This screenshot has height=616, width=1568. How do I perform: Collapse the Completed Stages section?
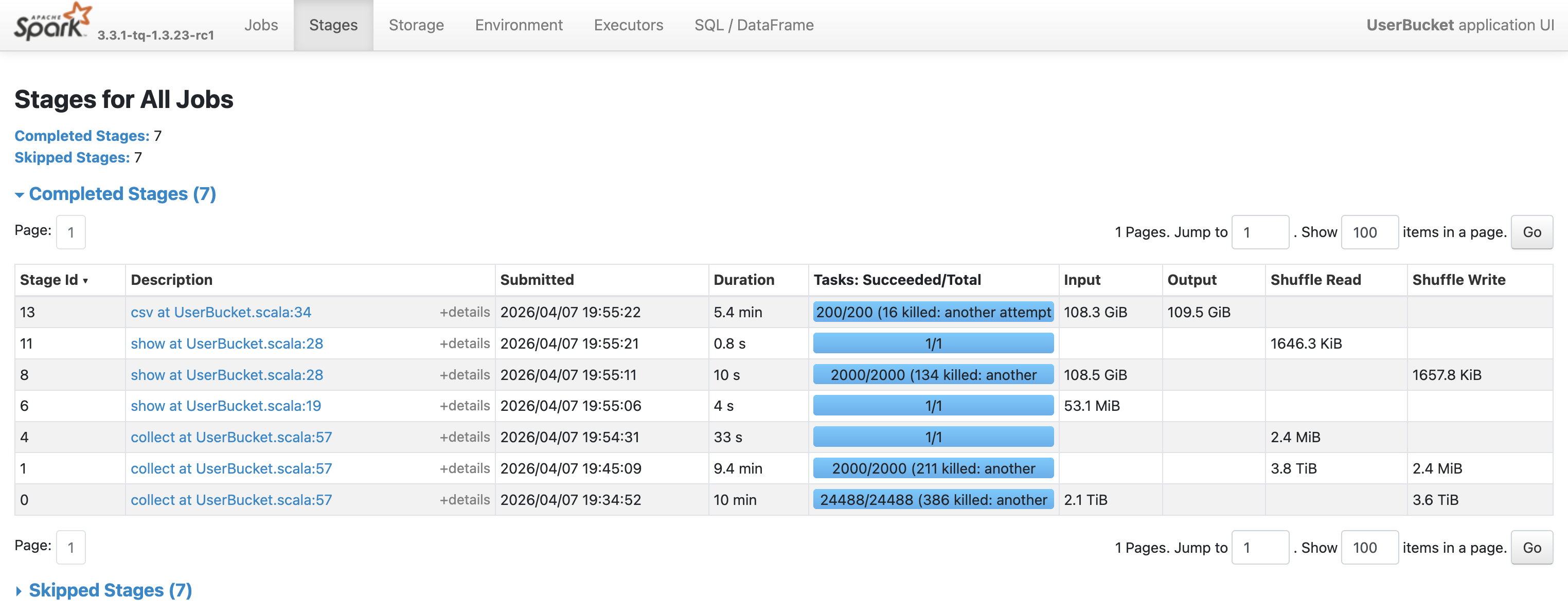point(122,193)
